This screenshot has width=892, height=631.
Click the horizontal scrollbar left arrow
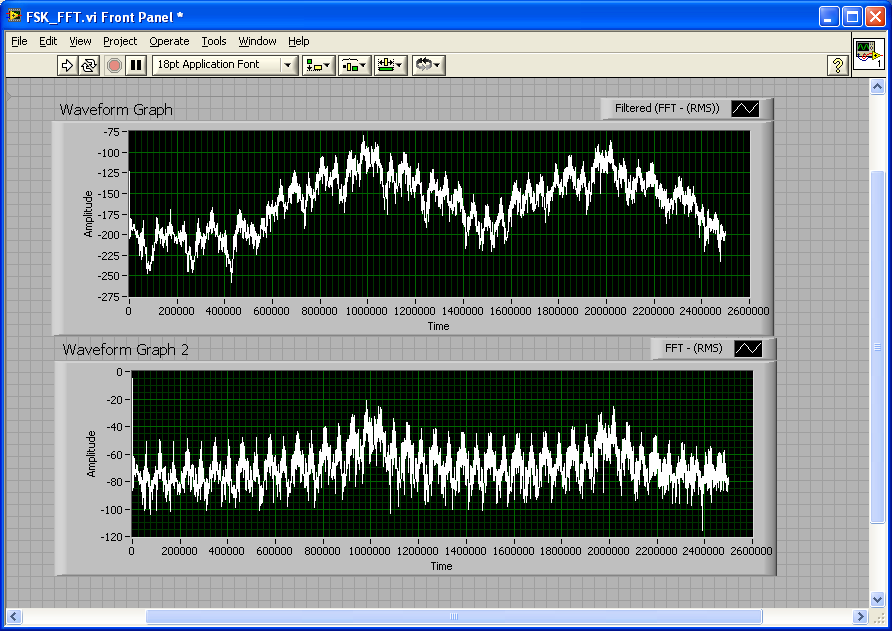tap(14, 616)
